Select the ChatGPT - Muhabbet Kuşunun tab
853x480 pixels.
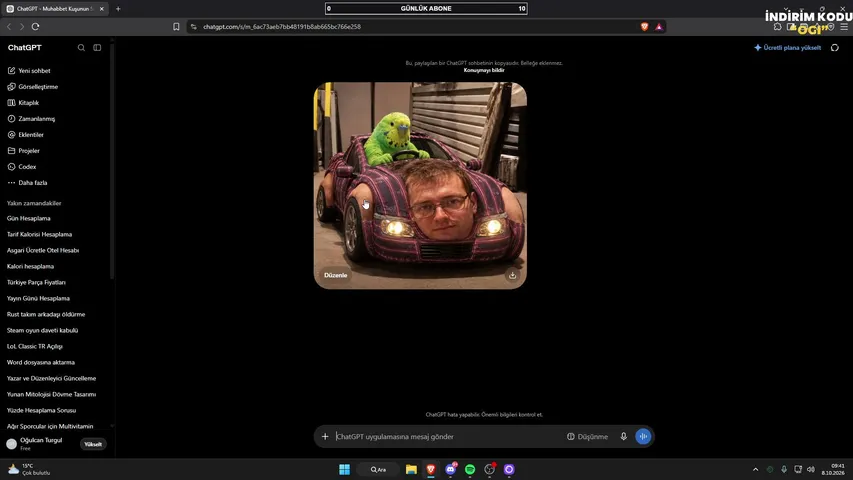point(54,9)
